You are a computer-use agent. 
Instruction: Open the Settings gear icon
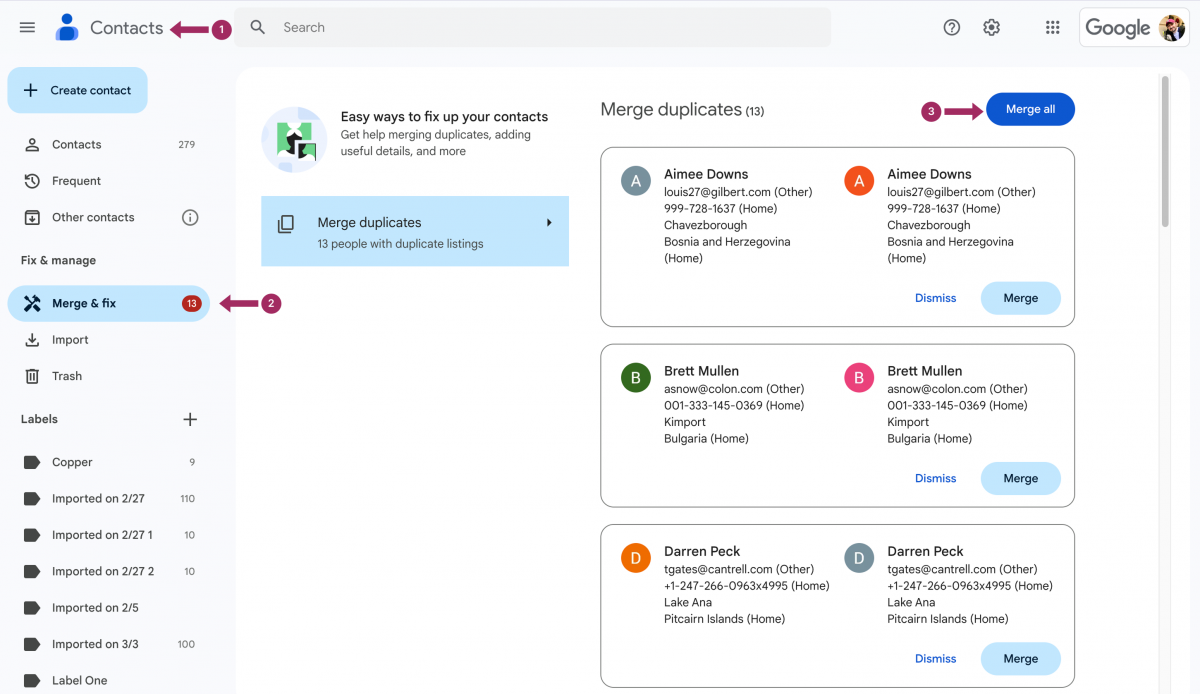click(x=991, y=27)
